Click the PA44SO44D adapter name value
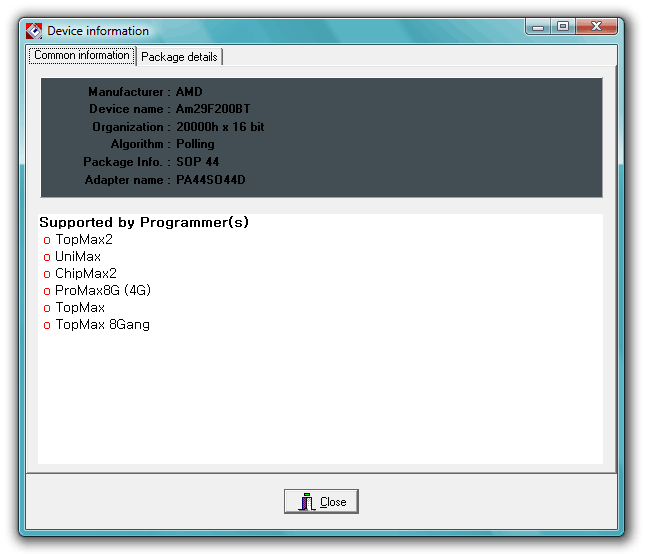The image size is (649, 554). pyautogui.click(x=211, y=180)
